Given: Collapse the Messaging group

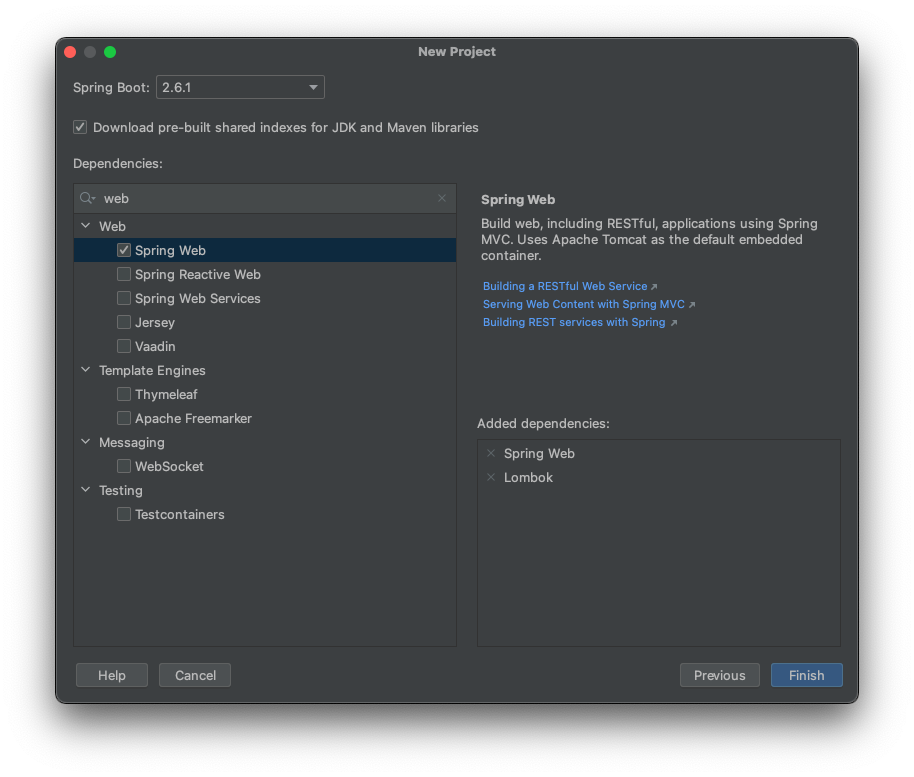Looking at the screenshot, I should 86,442.
